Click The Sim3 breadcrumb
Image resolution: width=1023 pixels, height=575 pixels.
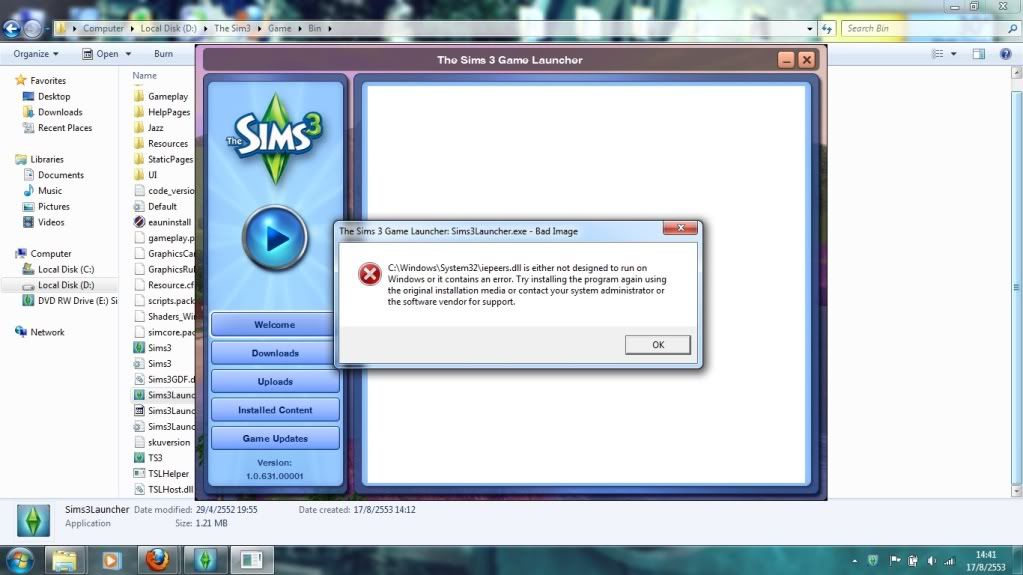point(232,28)
